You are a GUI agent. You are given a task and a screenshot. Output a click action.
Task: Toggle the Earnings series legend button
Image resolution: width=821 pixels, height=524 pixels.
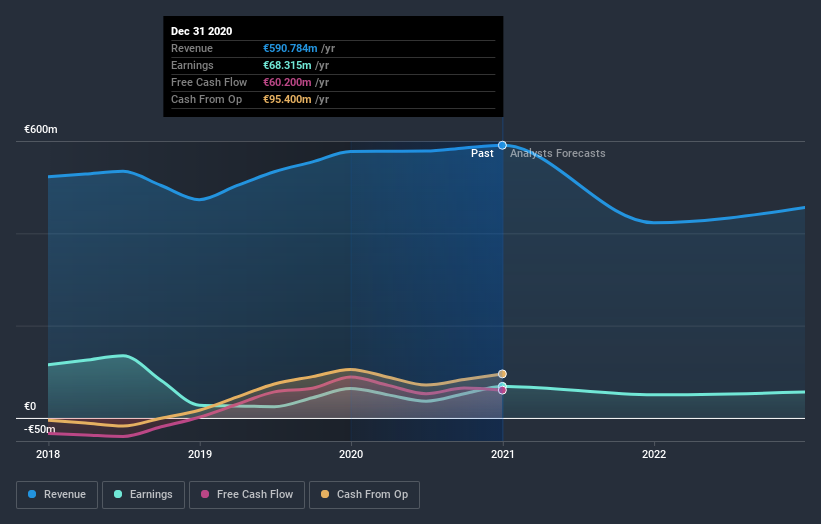pyautogui.click(x=143, y=495)
